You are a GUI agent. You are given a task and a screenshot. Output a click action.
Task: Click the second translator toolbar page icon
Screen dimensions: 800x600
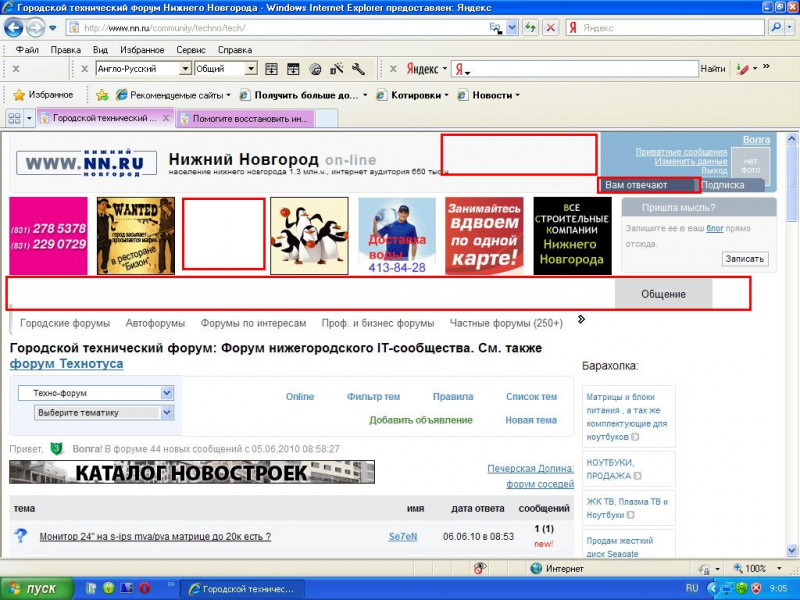click(x=293, y=69)
